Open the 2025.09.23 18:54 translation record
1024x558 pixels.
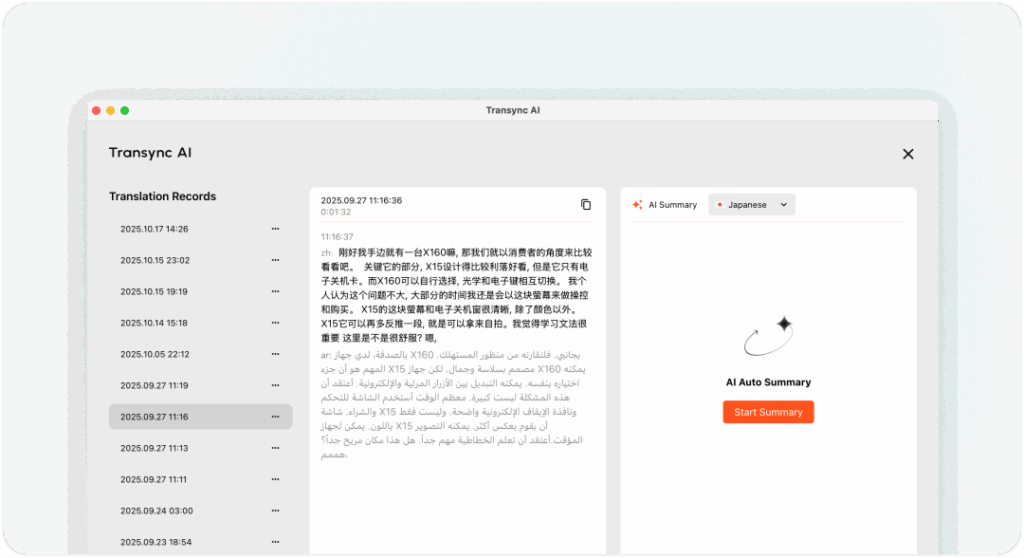pyautogui.click(x=154, y=542)
